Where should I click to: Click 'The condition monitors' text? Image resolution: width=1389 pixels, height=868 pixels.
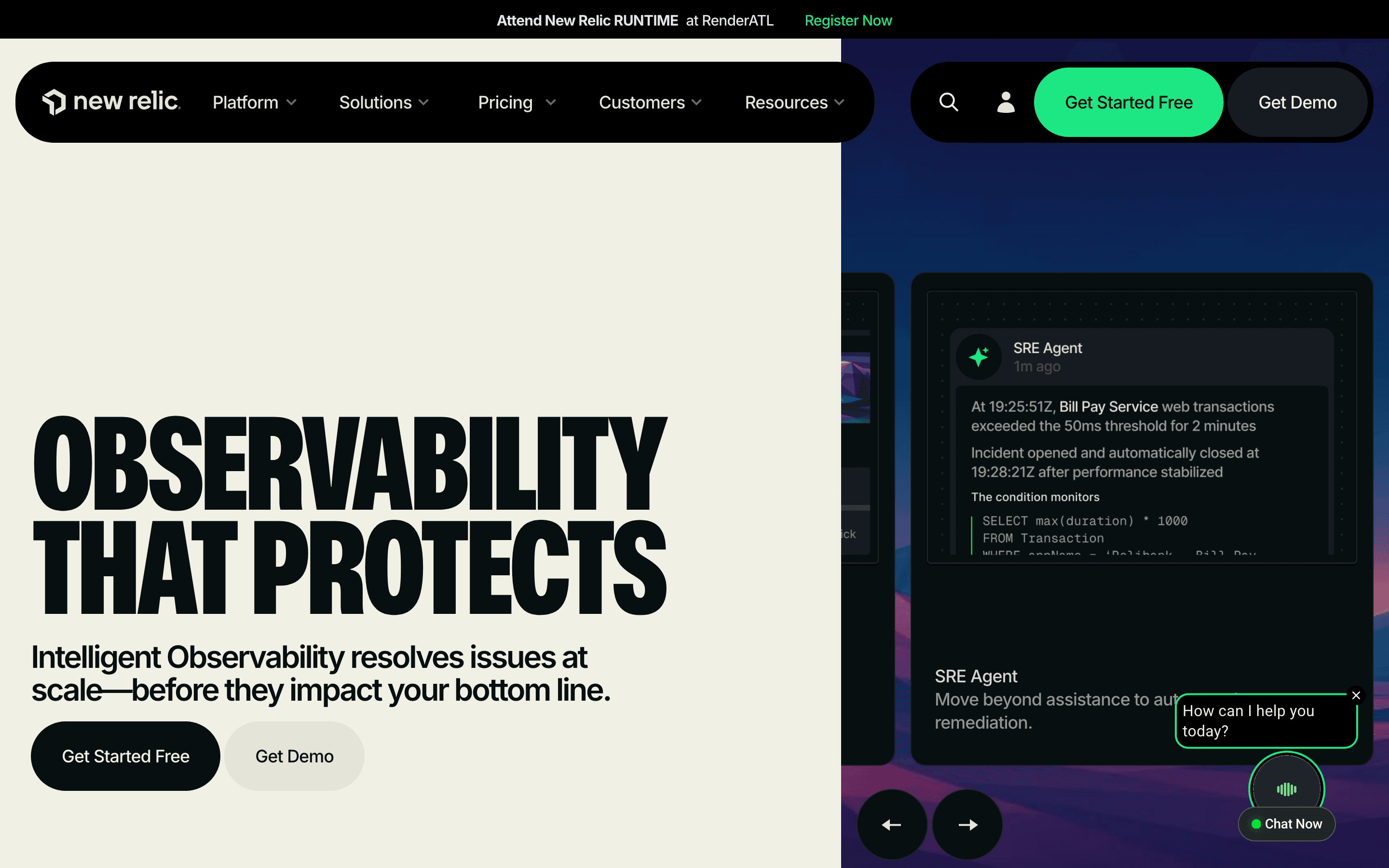tap(1035, 497)
